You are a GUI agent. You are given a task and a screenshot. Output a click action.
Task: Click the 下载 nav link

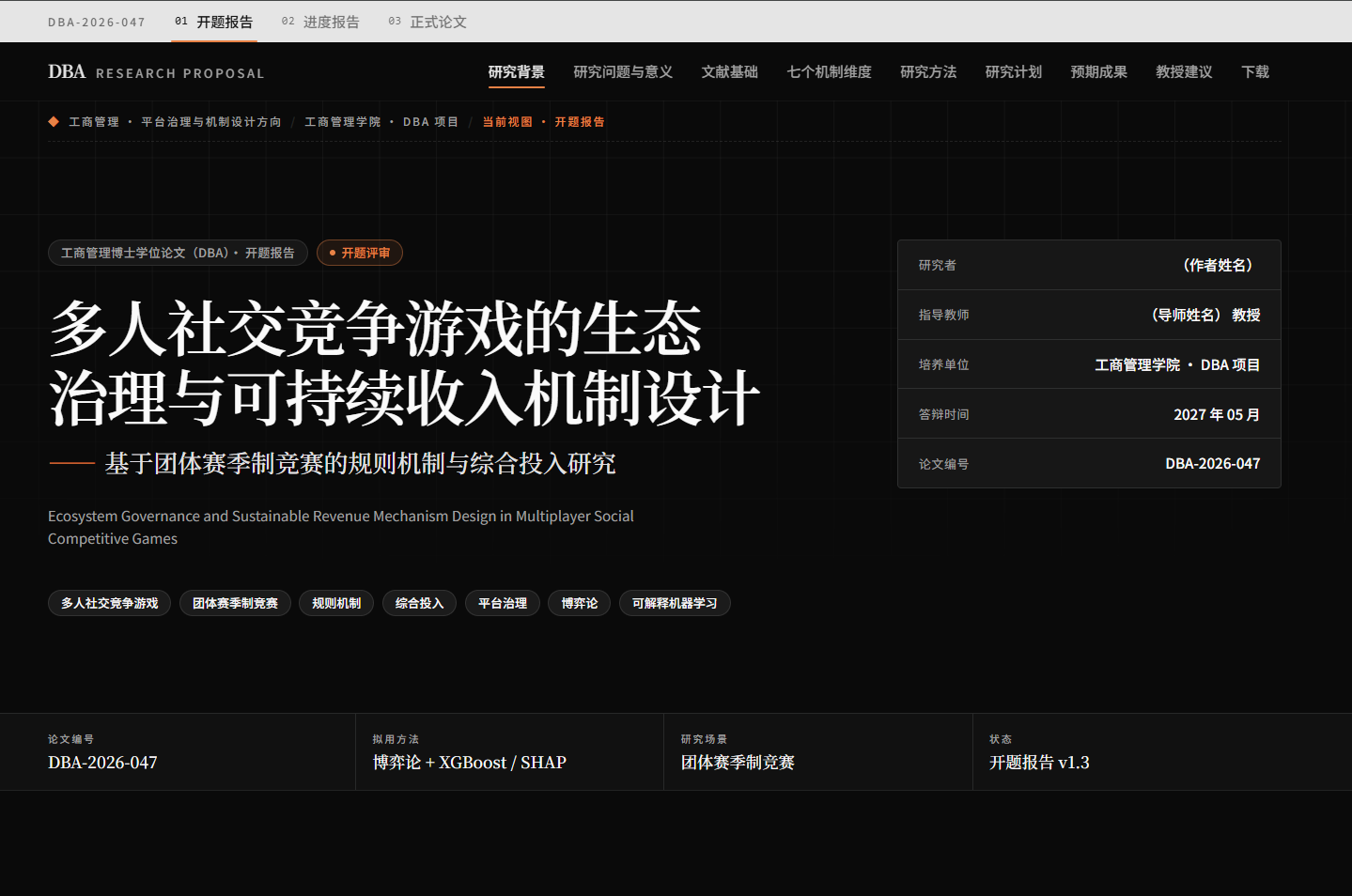click(1254, 72)
